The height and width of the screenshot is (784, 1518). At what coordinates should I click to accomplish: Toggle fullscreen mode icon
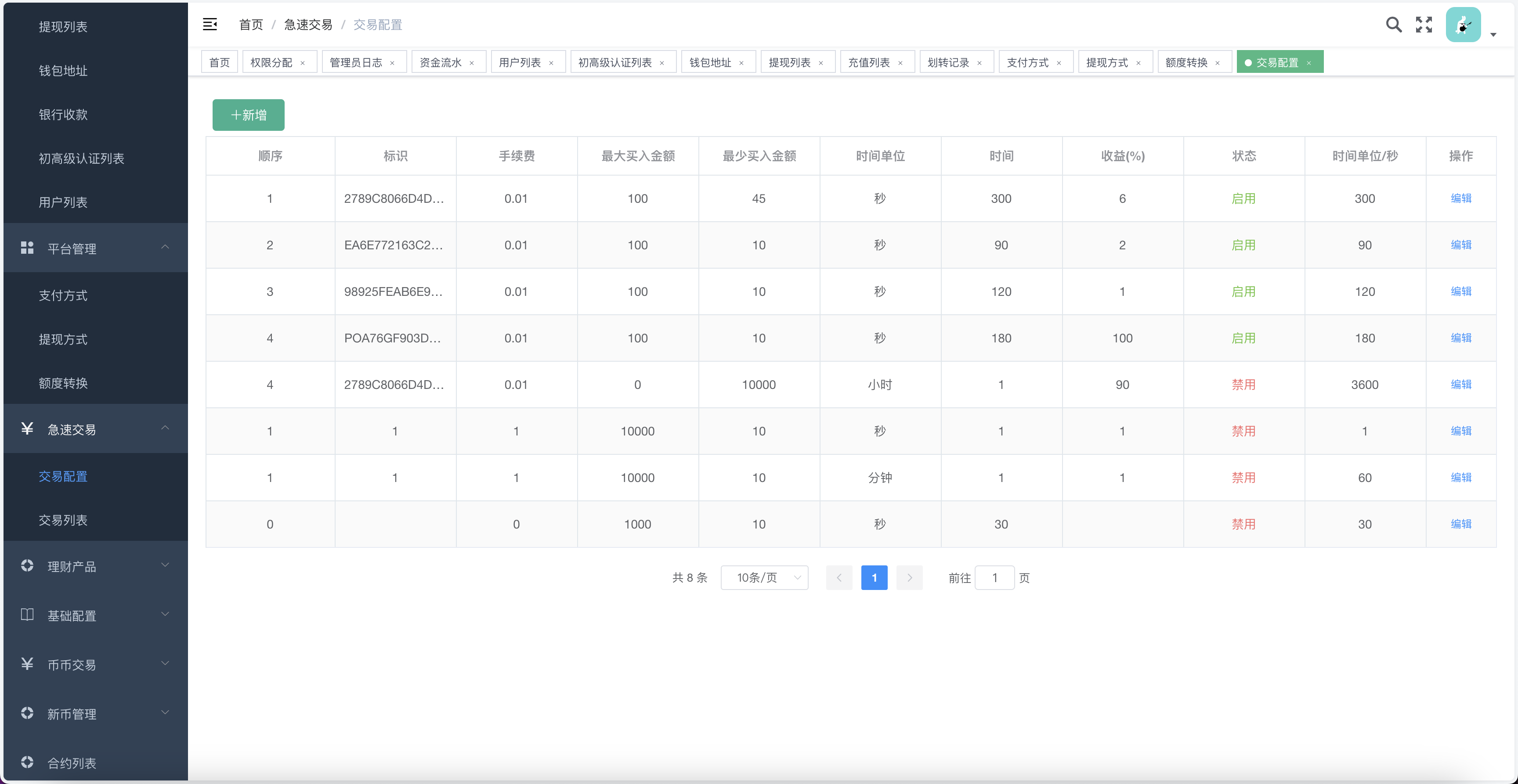coord(1424,24)
